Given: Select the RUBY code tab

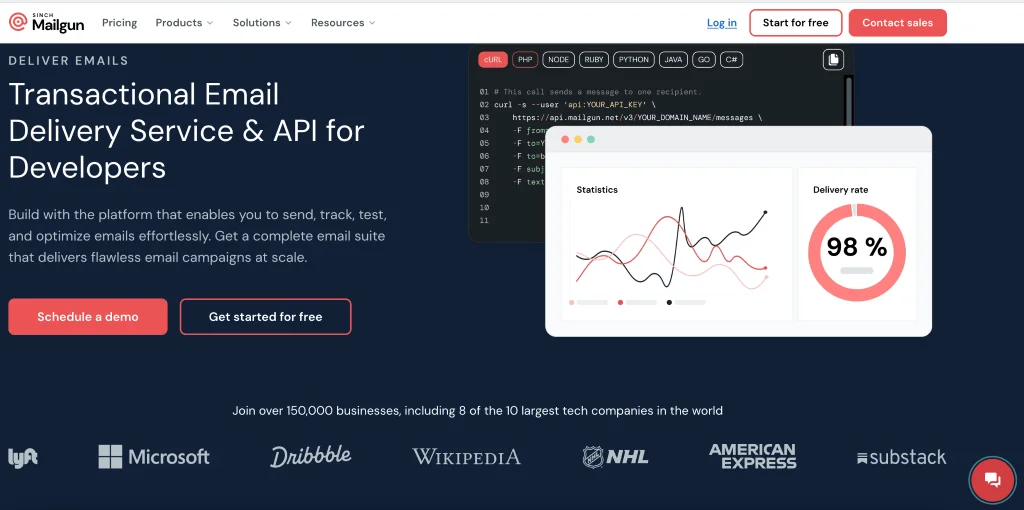Looking at the screenshot, I should tap(594, 59).
